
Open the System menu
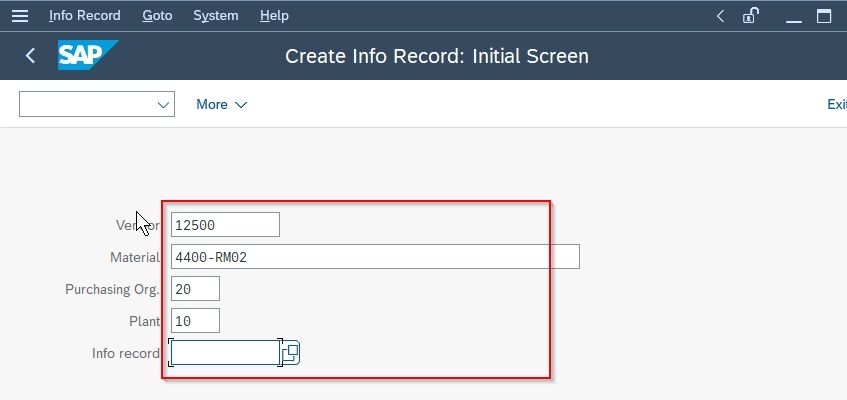216,16
